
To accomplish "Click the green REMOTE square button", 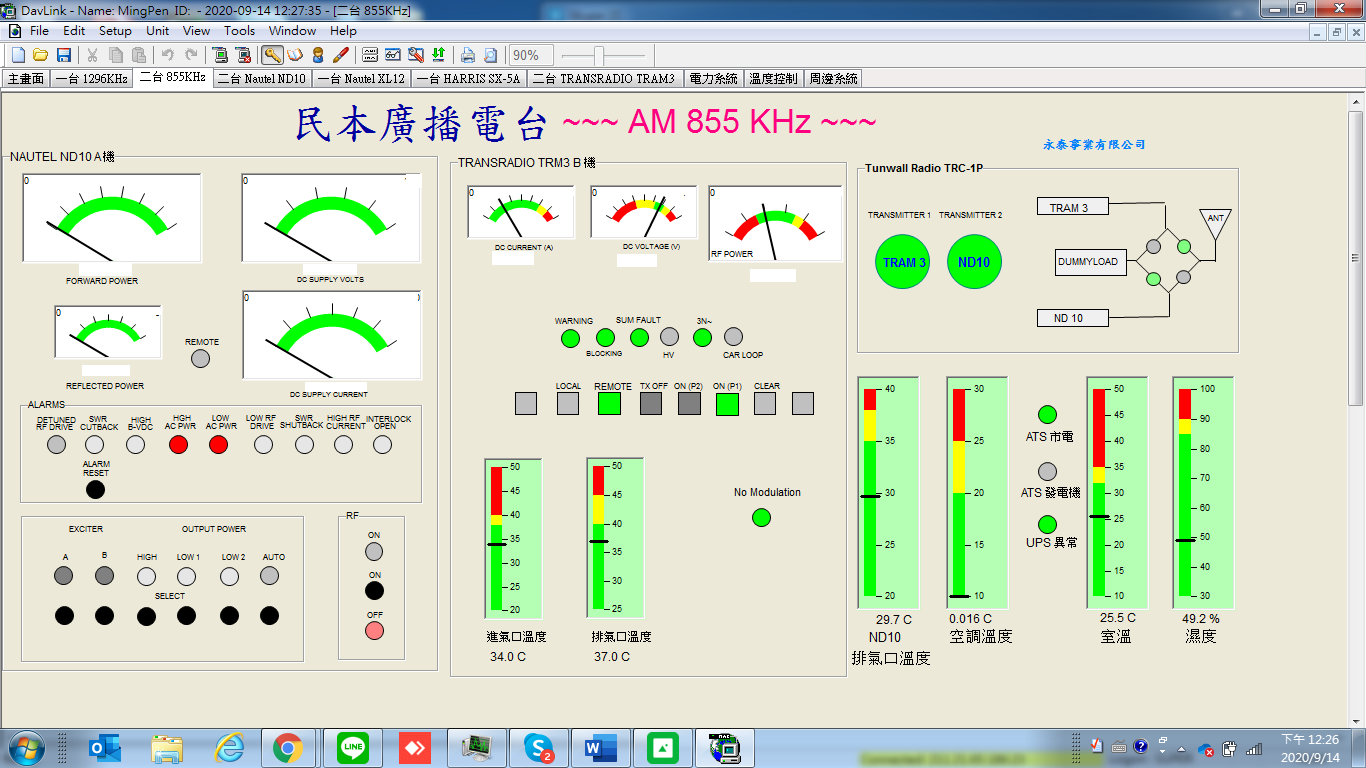I will pyautogui.click(x=609, y=403).
